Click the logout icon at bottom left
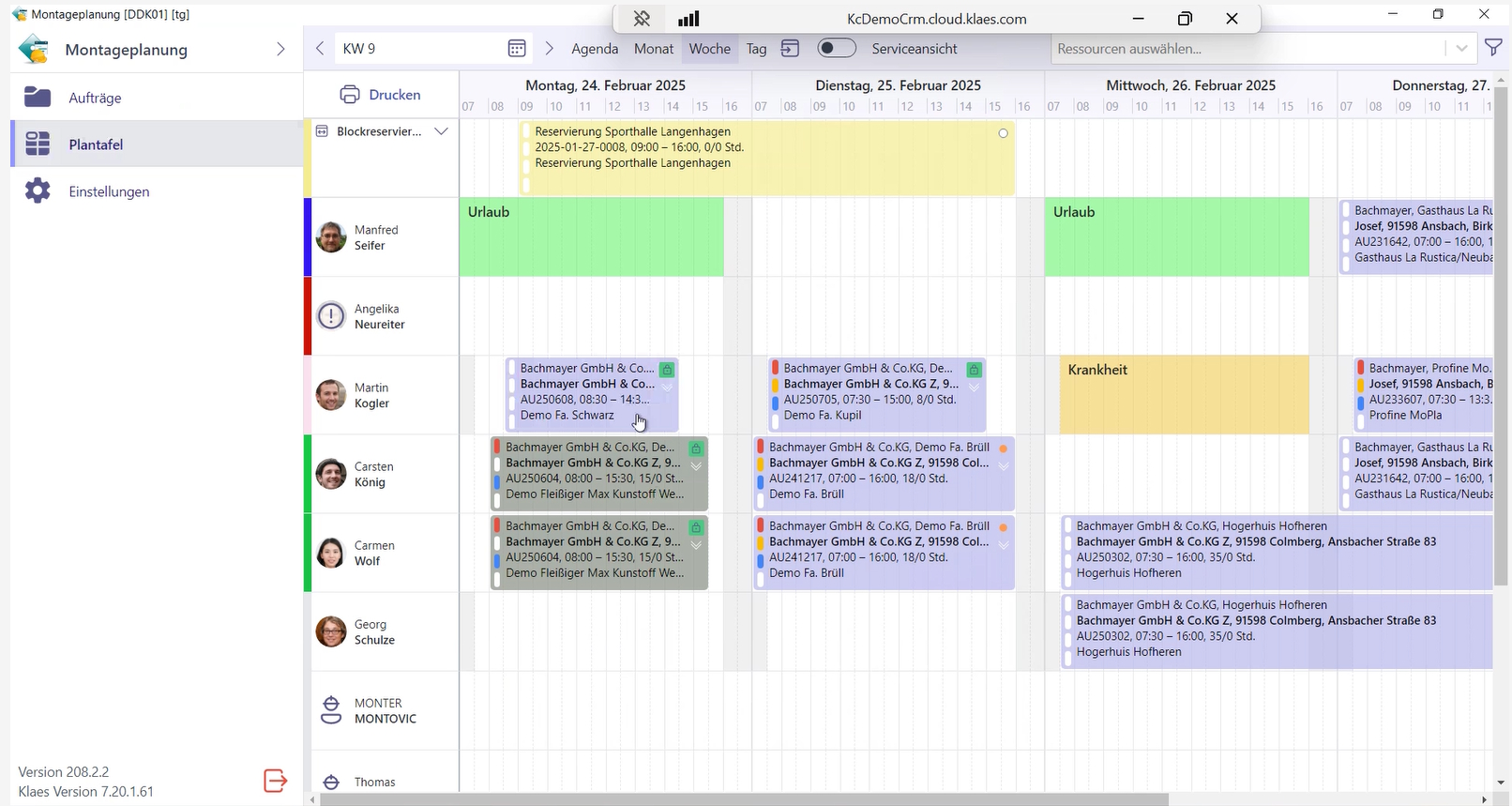Viewport: 1512px width, 806px height. [x=275, y=781]
